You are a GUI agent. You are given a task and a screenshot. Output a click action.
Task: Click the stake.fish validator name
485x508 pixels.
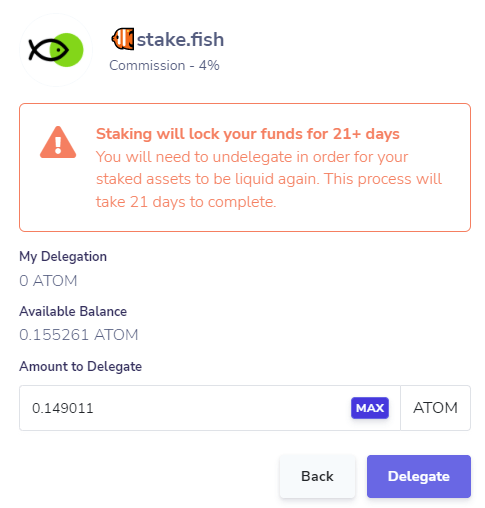pos(180,39)
